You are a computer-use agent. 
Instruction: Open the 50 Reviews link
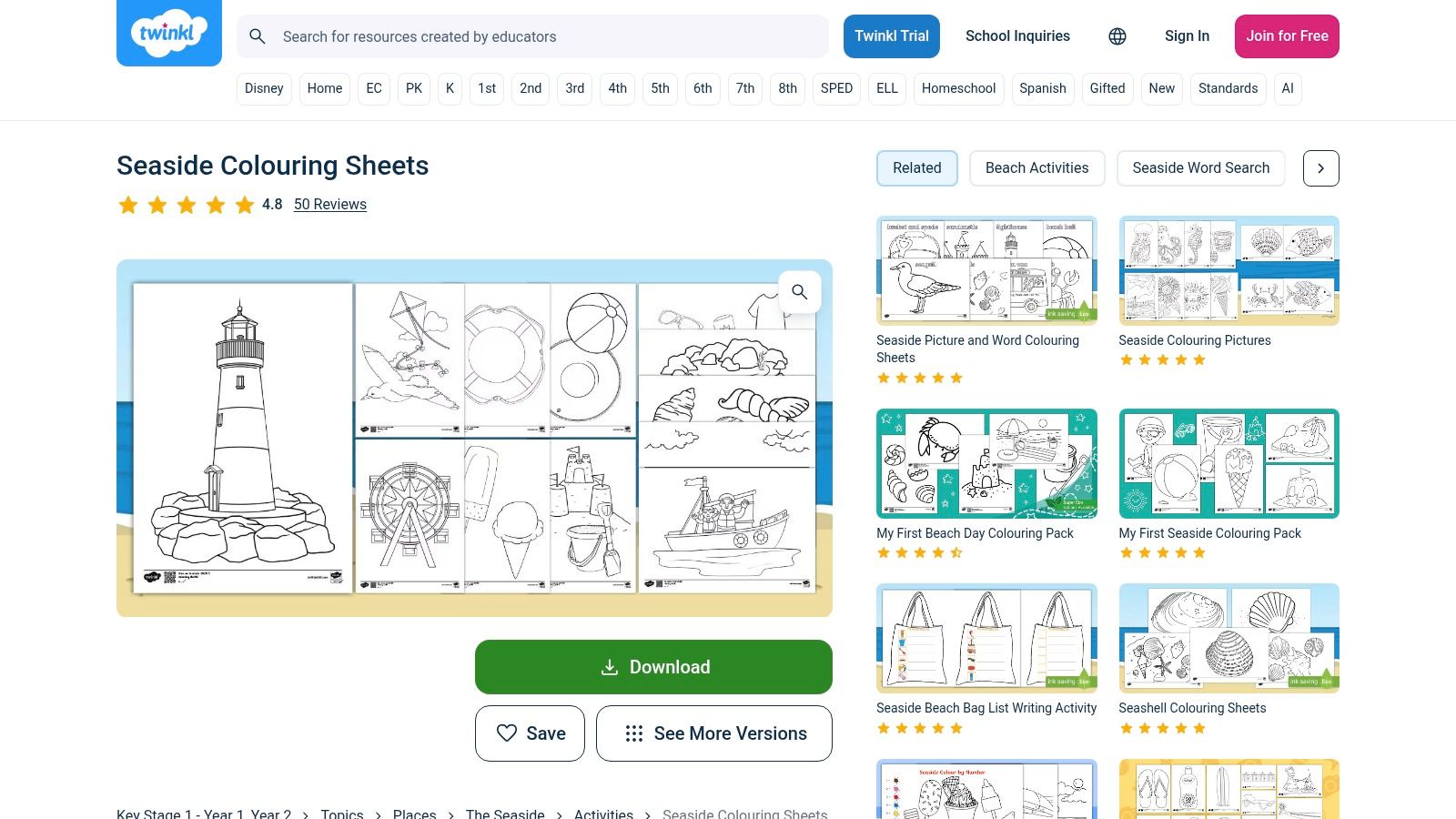coord(329,204)
